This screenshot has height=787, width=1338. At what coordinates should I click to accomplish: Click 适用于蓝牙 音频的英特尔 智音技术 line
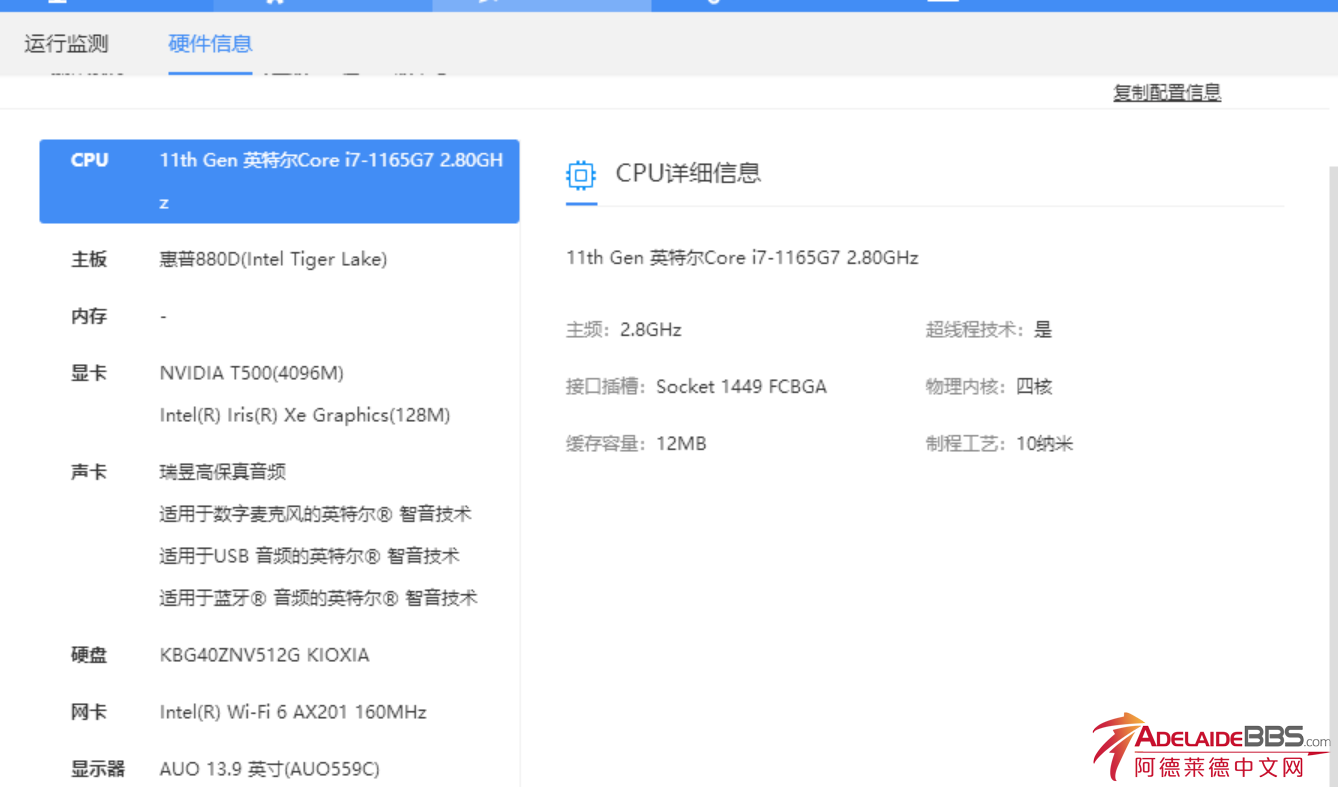318,598
